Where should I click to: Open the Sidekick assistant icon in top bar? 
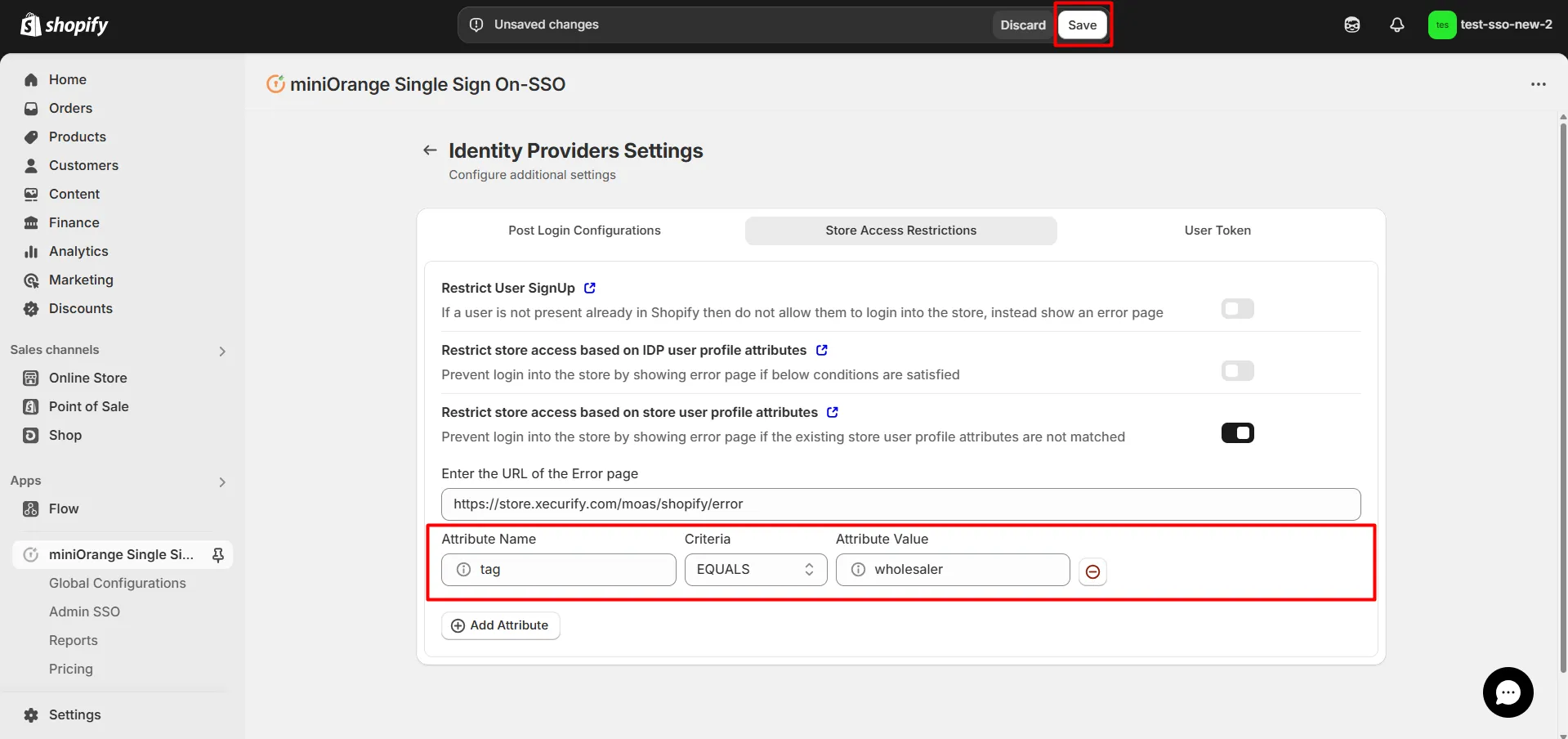click(1352, 25)
